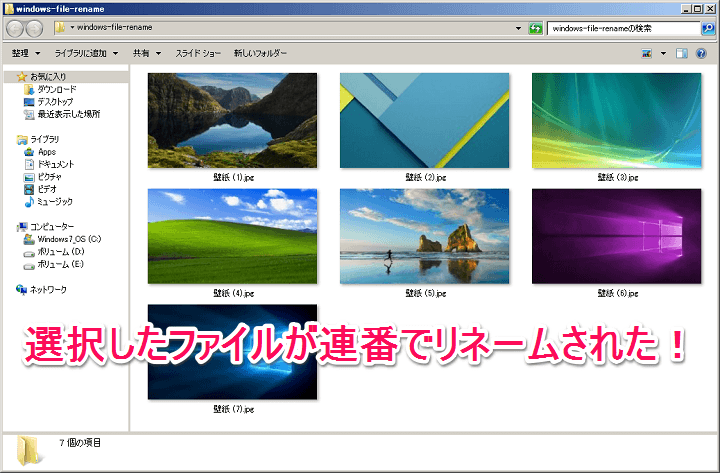This screenshot has width=720, height=473.
Task: Click the folder icon in the details pane
Action: 29,450
